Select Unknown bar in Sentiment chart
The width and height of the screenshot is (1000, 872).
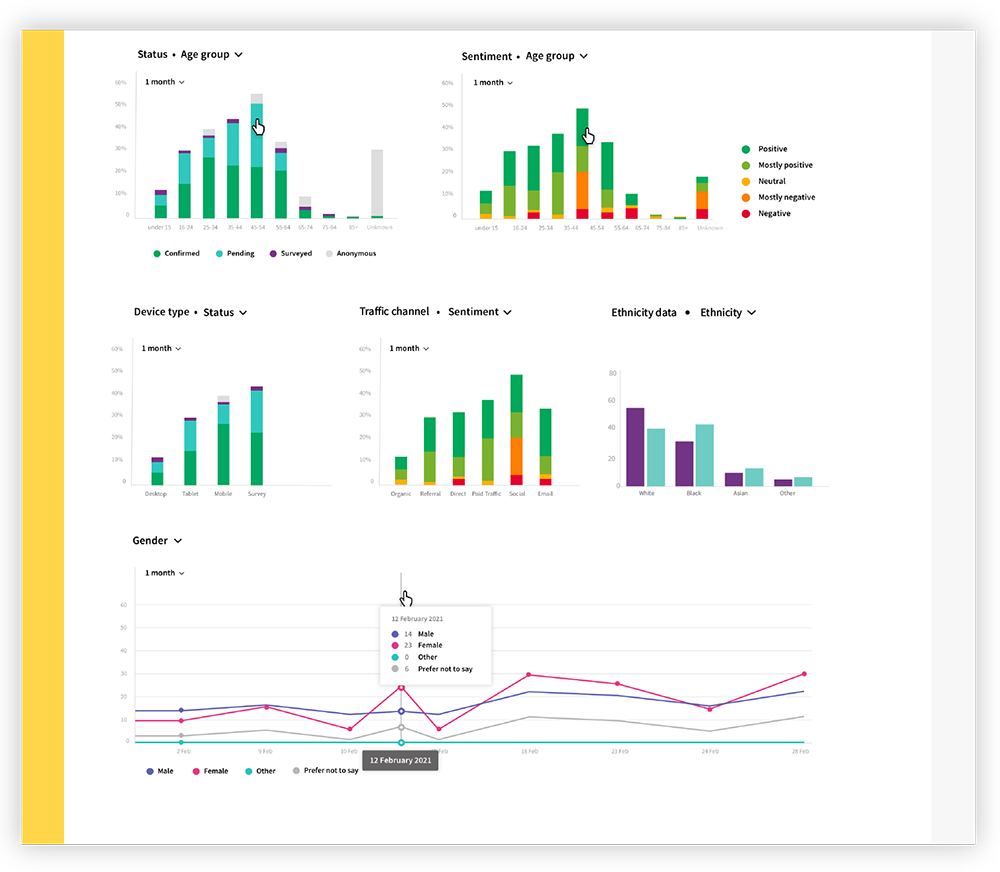(702, 198)
